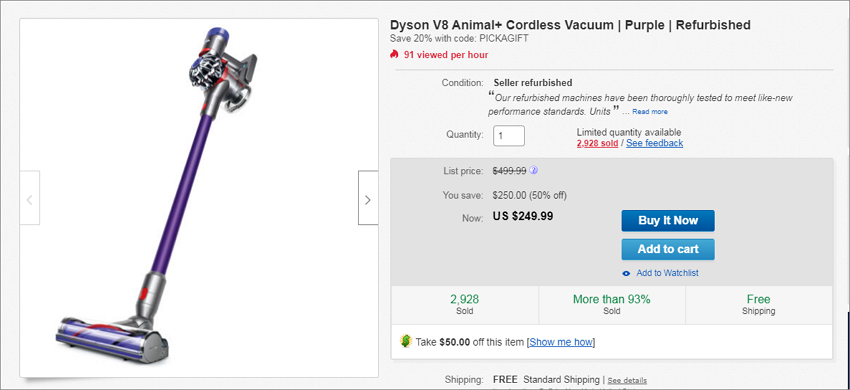The width and height of the screenshot is (850, 390).
Task: Open the See feedback link
Action: click(x=654, y=143)
